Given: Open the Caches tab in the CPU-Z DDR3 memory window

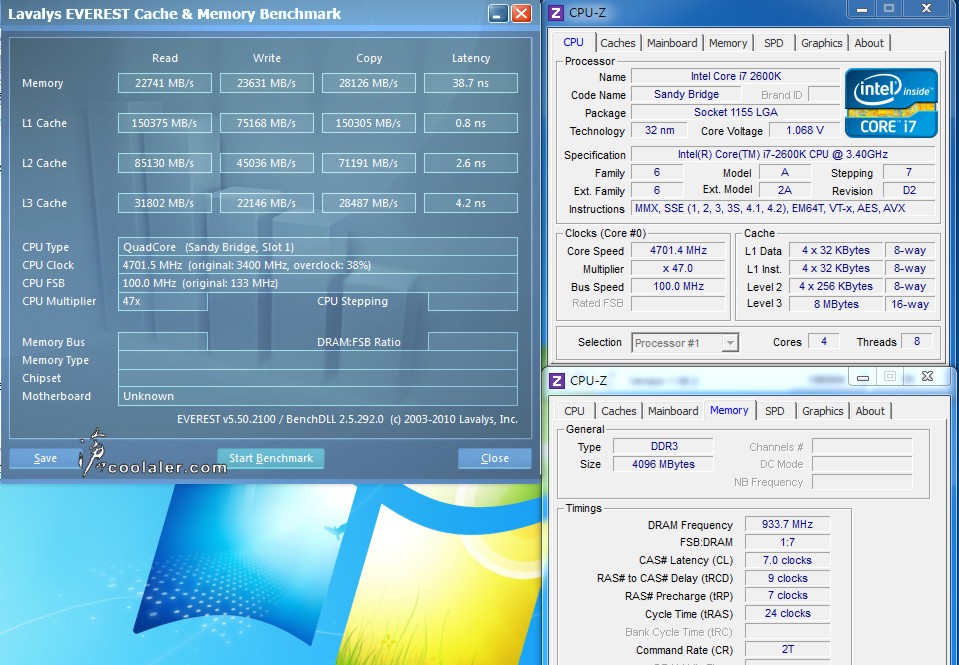Looking at the screenshot, I should [618, 411].
